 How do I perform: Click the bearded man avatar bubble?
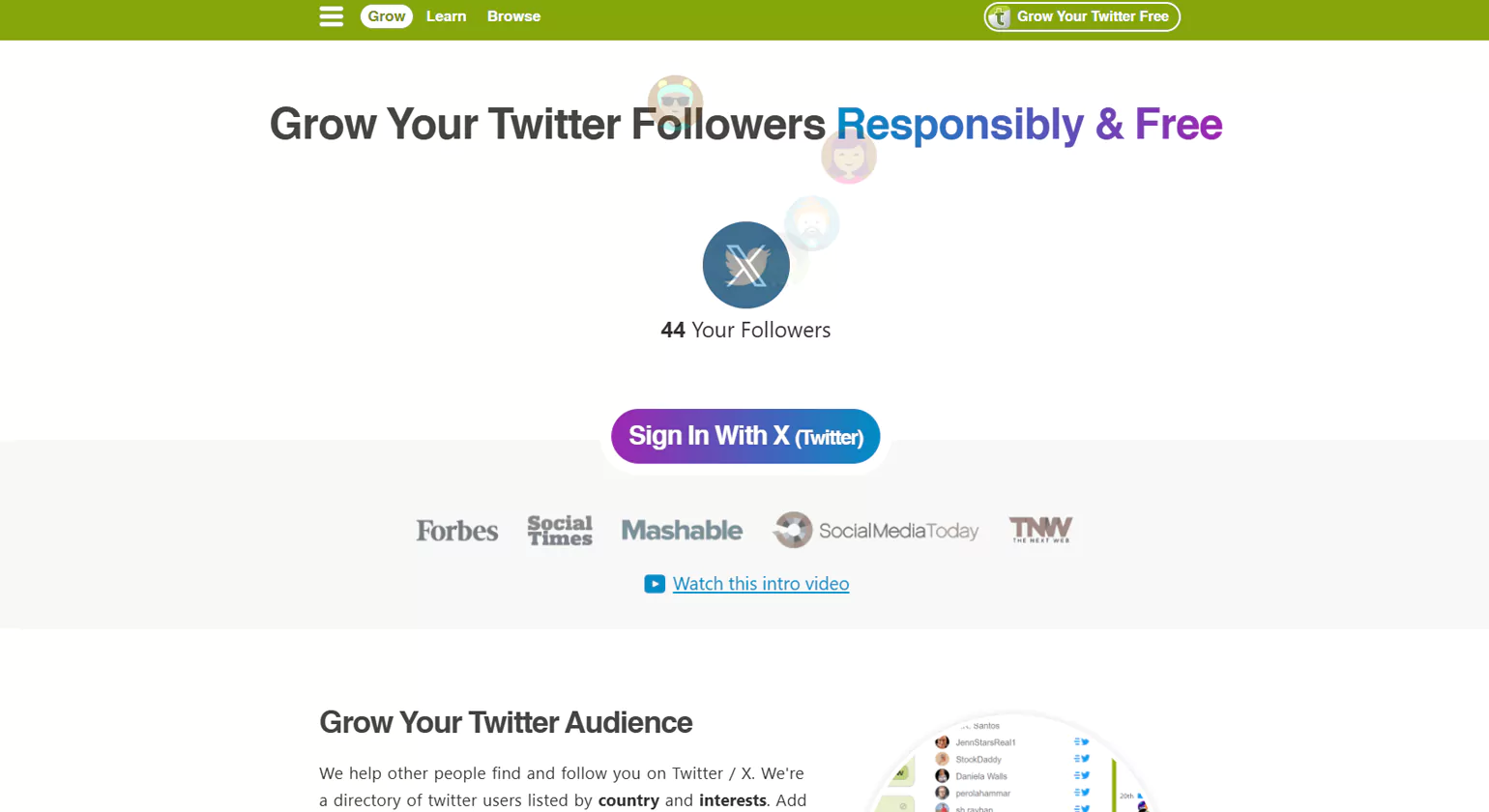(812, 223)
